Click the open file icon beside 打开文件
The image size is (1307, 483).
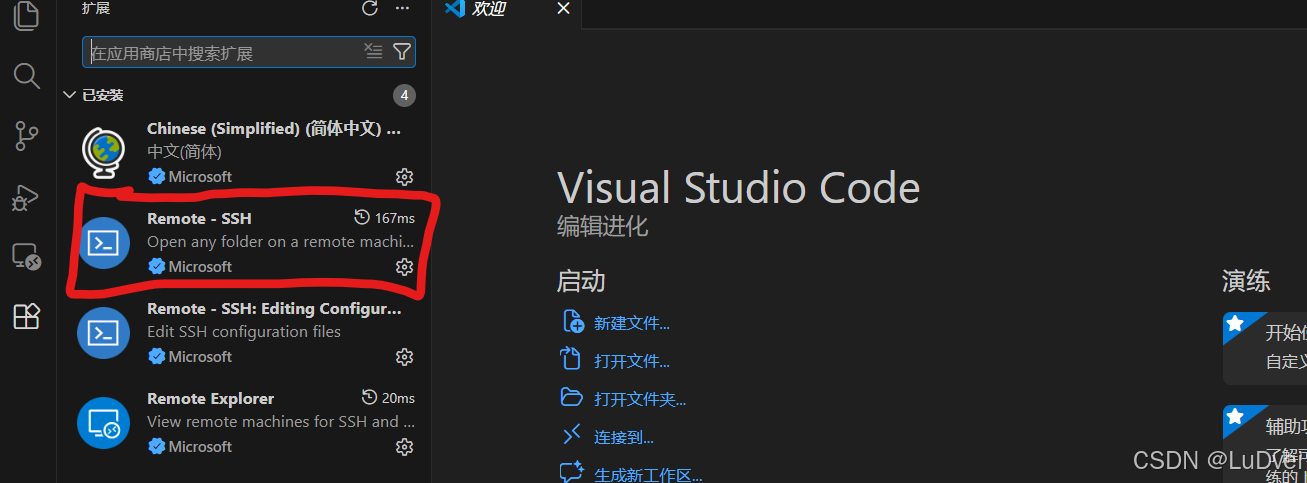click(572, 359)
